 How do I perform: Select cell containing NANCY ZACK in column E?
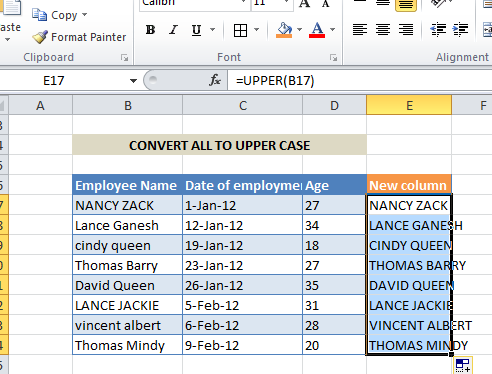pos(409,205)
